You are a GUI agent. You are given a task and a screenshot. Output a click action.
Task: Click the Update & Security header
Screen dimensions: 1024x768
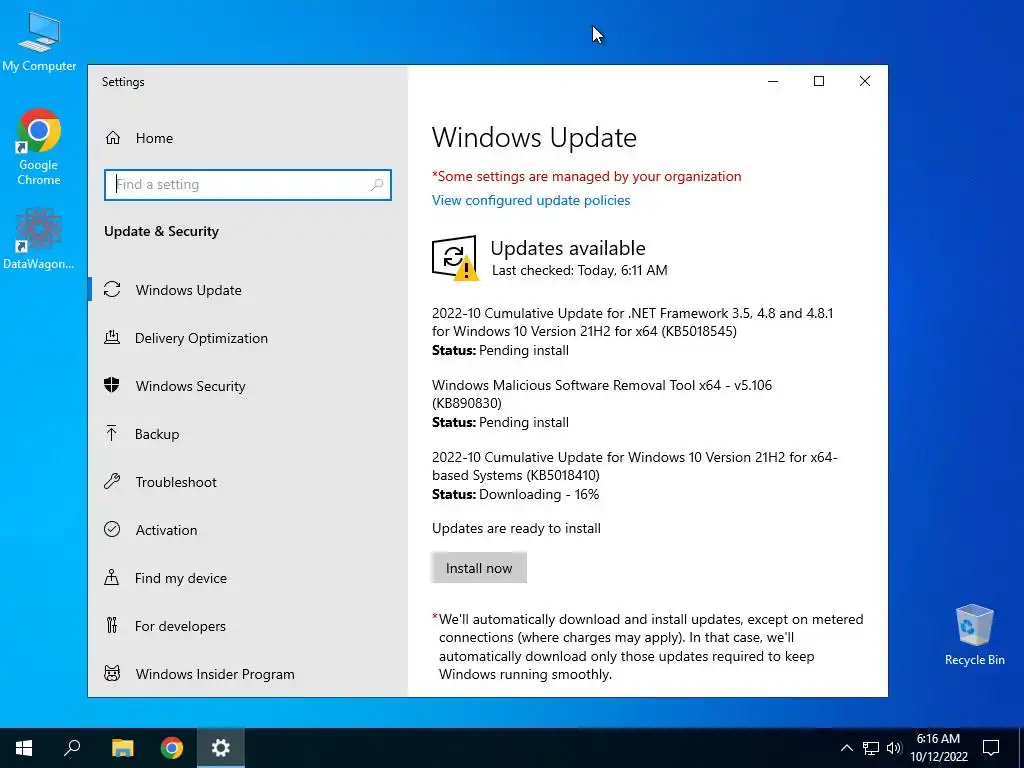coord(161,231)
